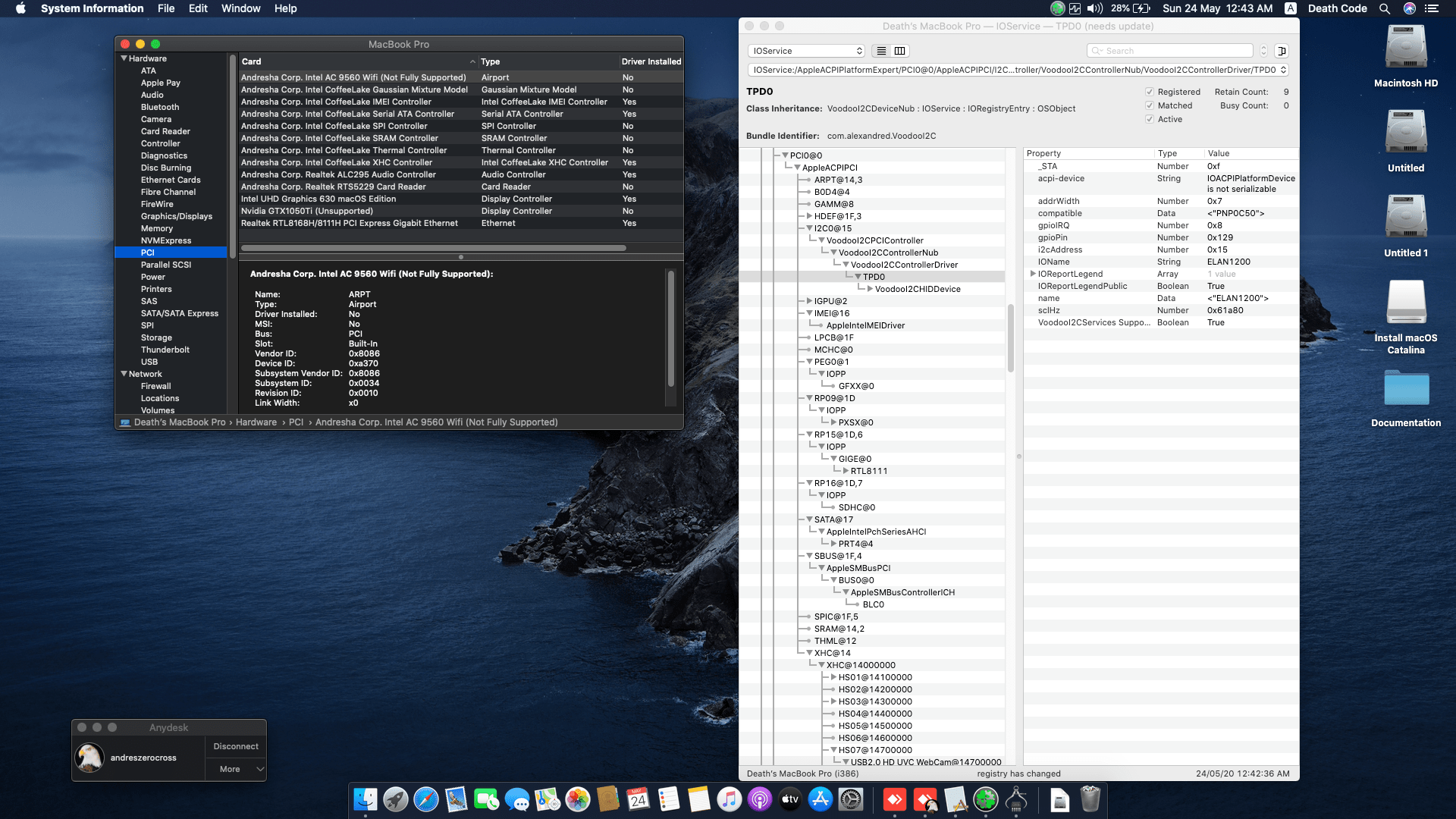Image resolution: width=1456 pixels, height=819 pixels.
Task: Click Disconnect in the AnyDesk window
Action: [236, 746]
